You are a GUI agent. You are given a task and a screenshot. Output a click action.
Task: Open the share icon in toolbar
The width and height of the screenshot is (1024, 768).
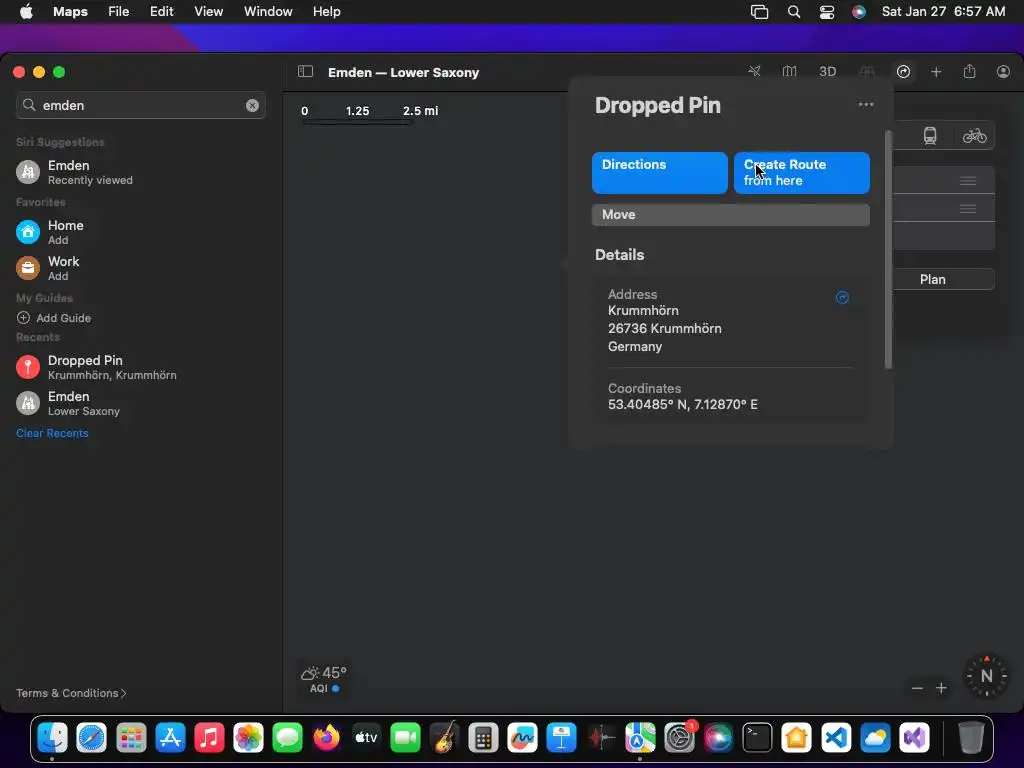(969, 71)
